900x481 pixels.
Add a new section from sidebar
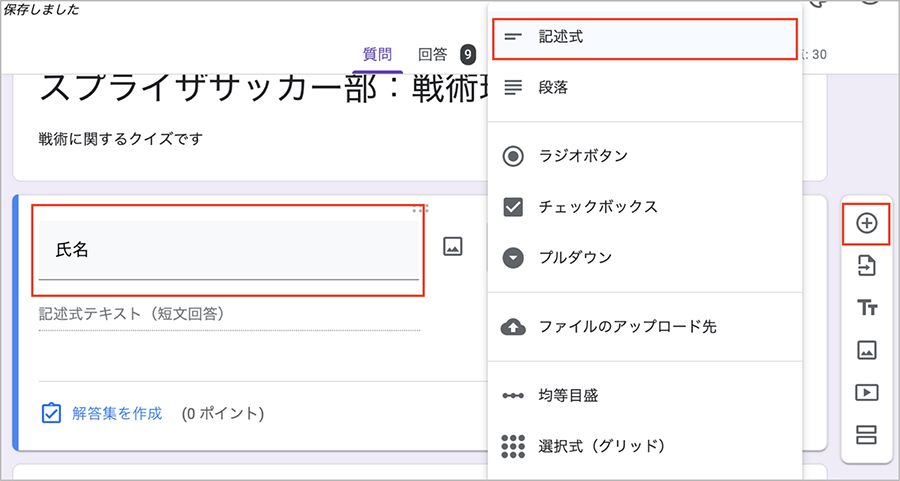[x=866, y=435]
